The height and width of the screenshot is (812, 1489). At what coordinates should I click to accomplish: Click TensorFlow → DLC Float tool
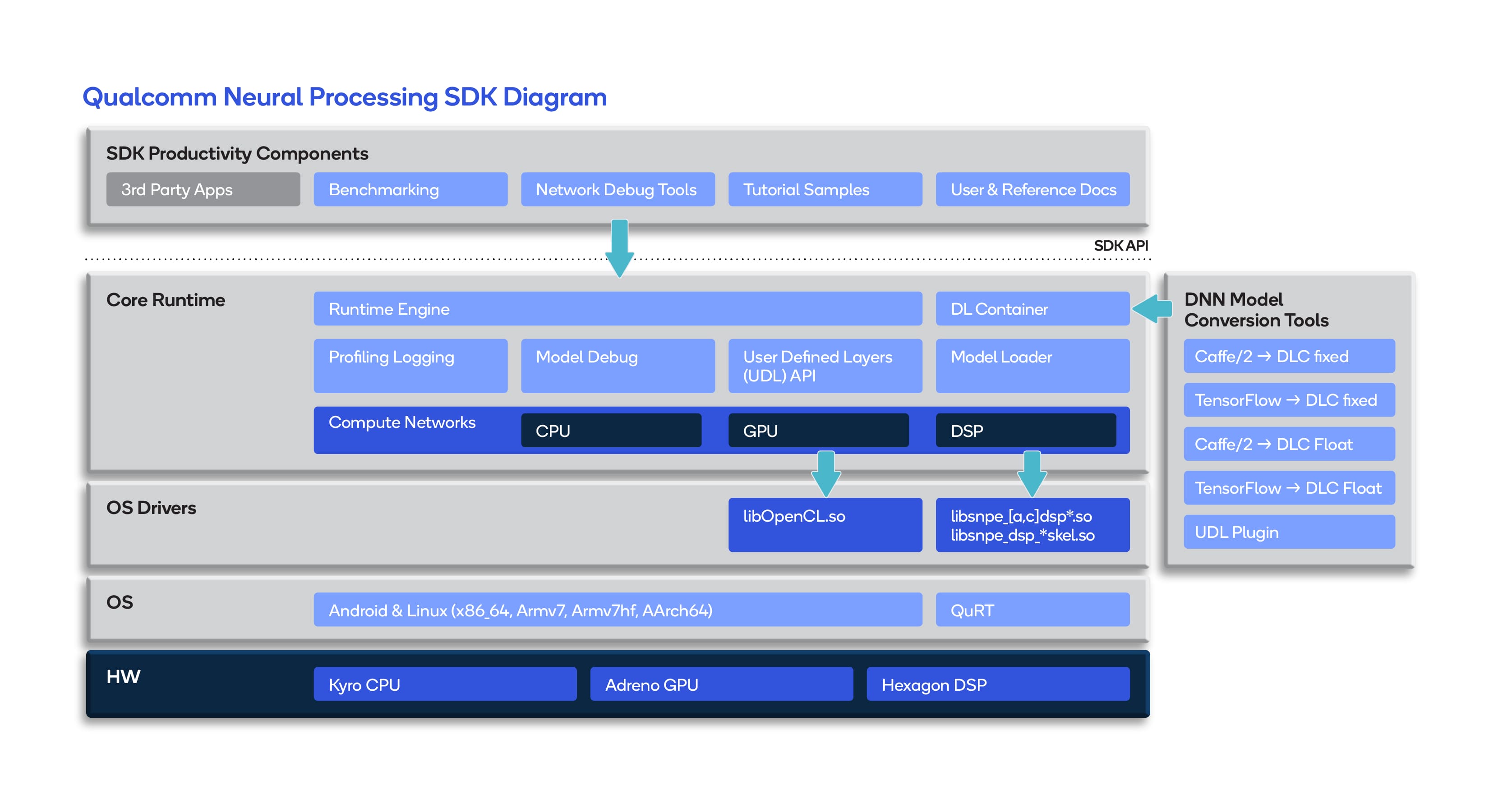coord(1289,488)
